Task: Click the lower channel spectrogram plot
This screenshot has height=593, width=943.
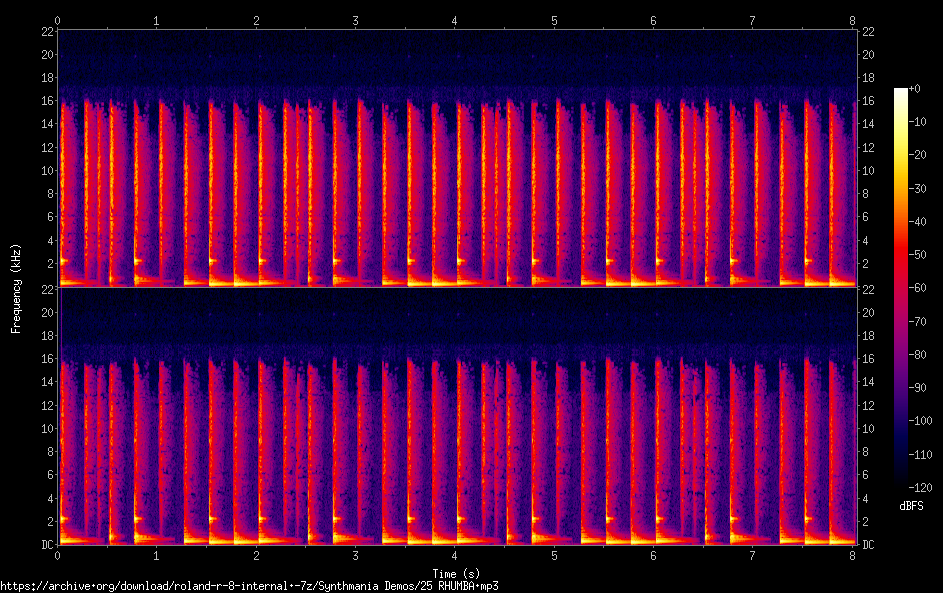Action: 457,416
